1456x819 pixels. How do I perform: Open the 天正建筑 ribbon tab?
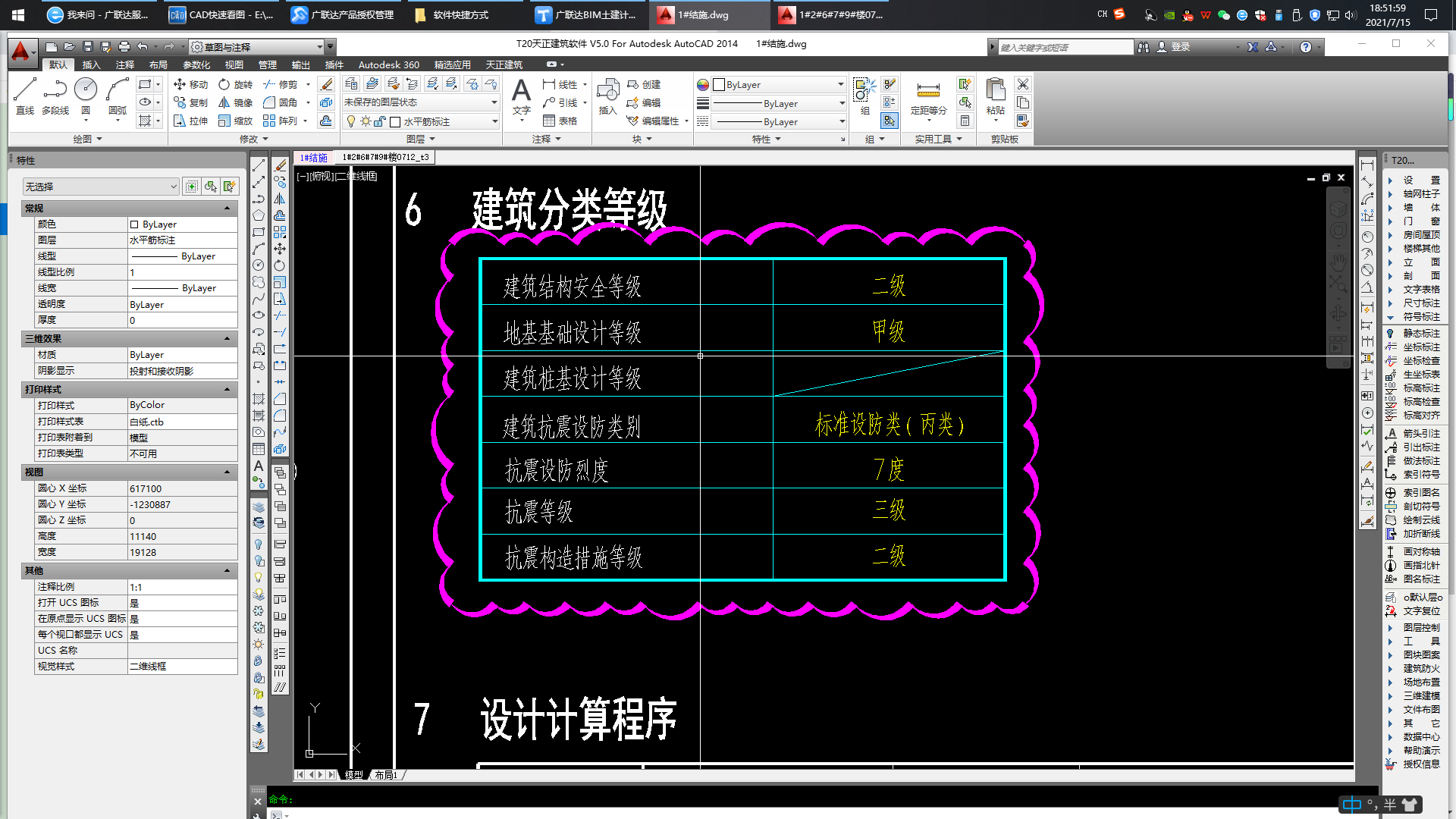point(504,65)
